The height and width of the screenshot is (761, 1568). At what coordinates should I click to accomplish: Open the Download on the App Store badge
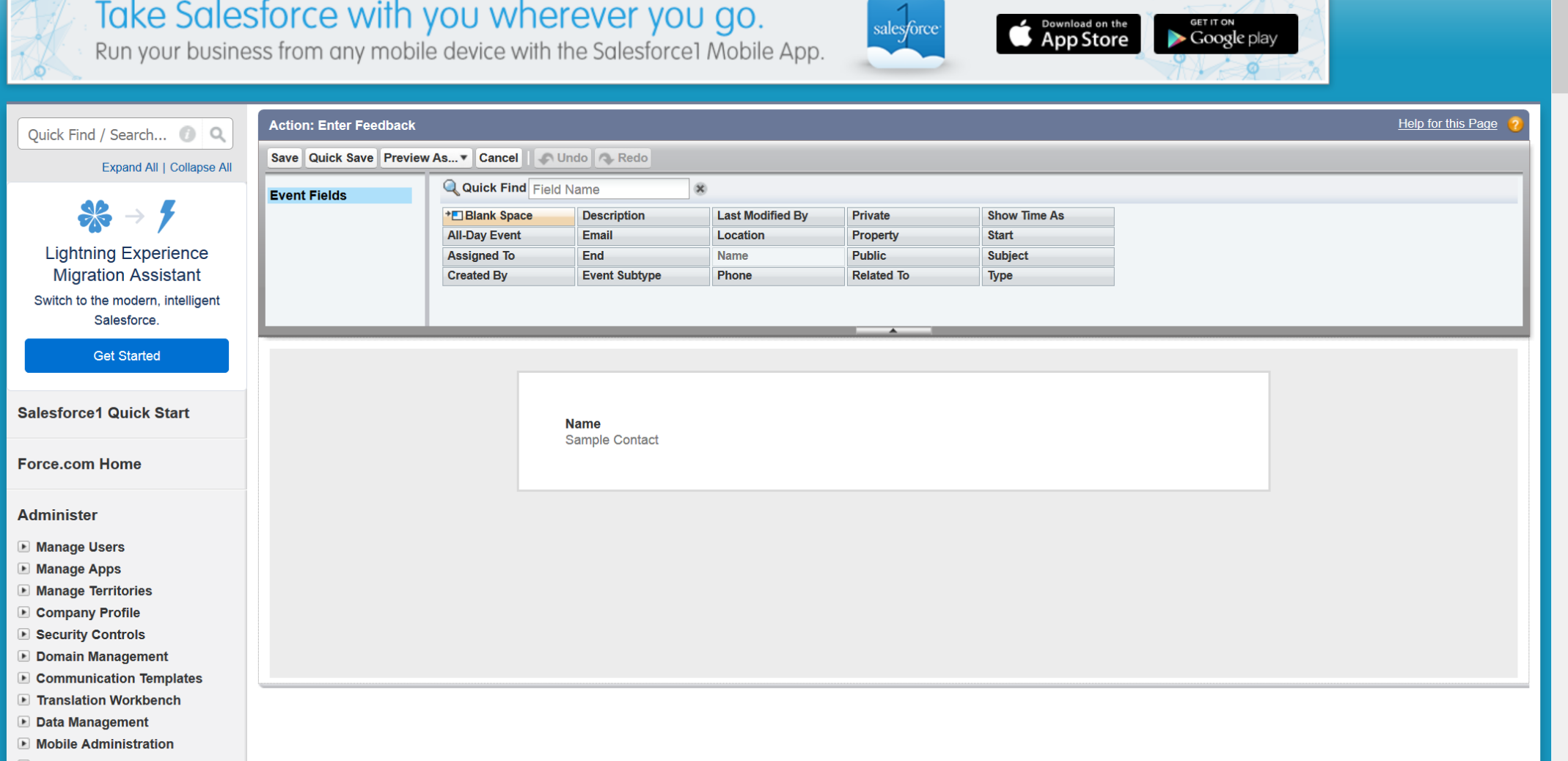(1069, 34)
